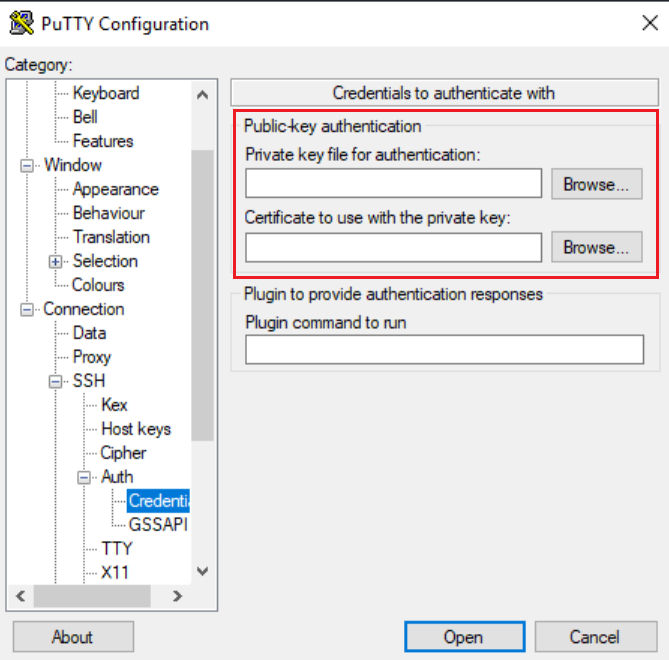Expand the Selection tree node

(x=55, y=262)
